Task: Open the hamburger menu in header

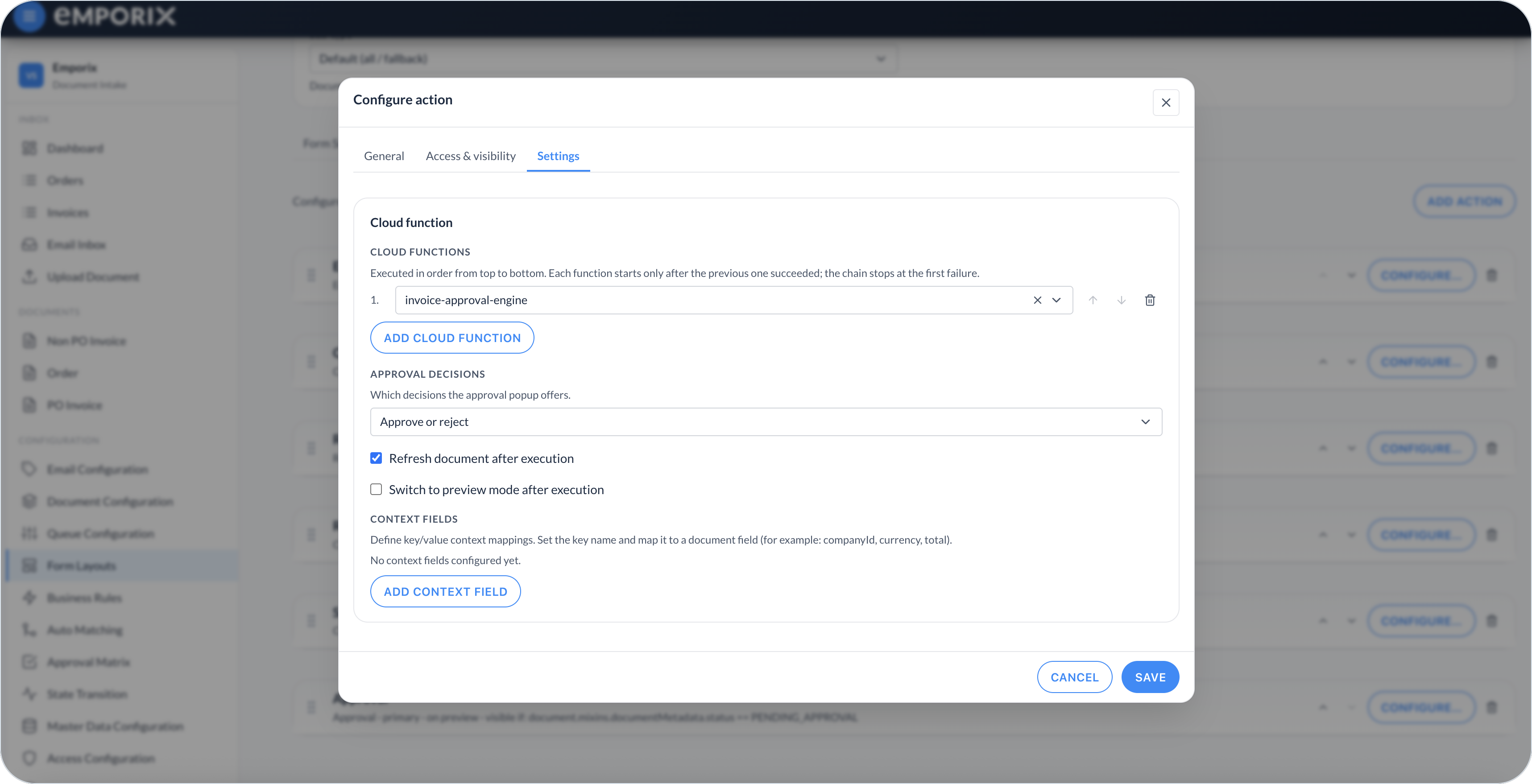Action: (x=29, y=16)
